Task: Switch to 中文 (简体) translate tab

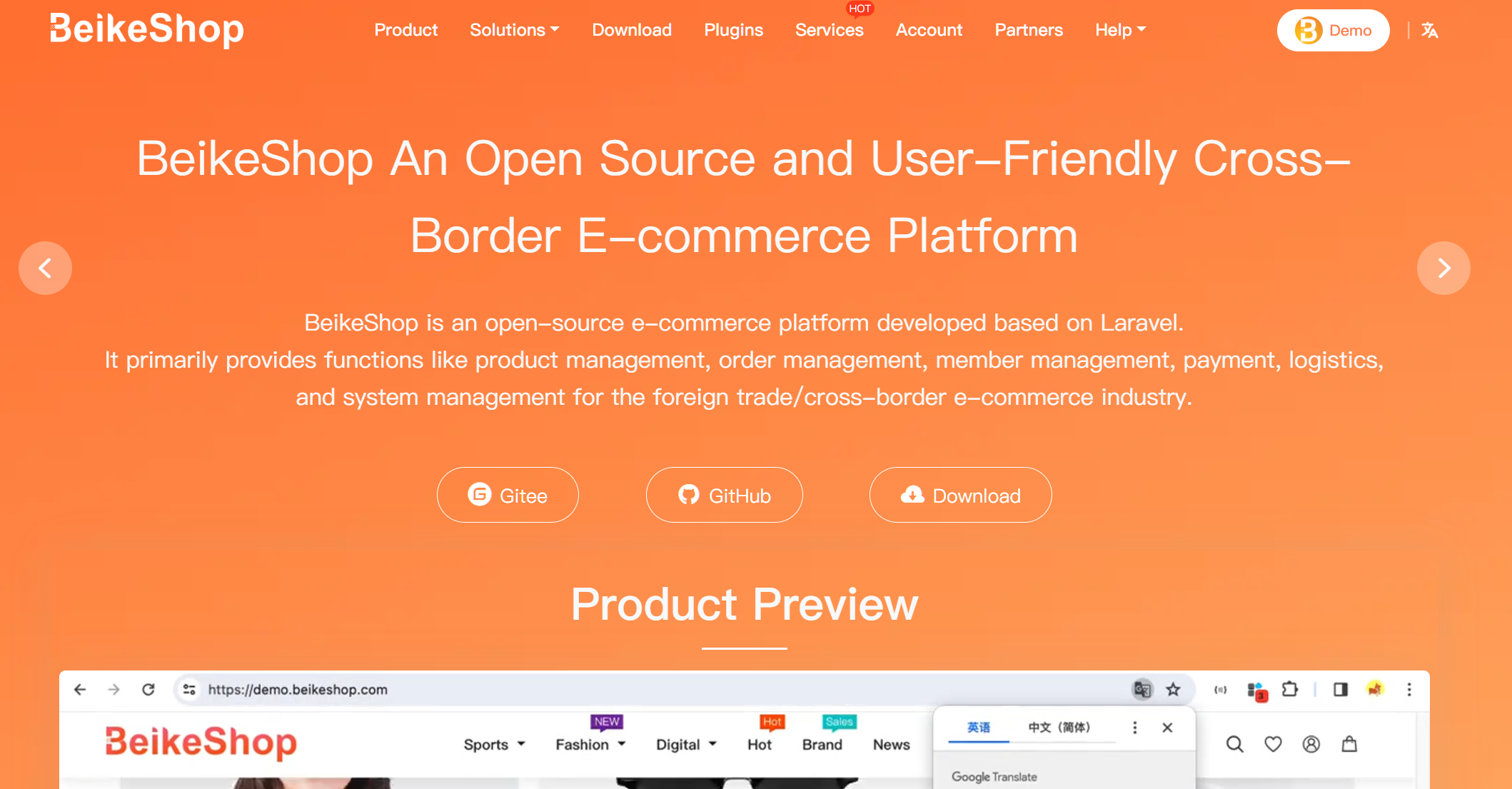Action: (x=1059, y=728)
